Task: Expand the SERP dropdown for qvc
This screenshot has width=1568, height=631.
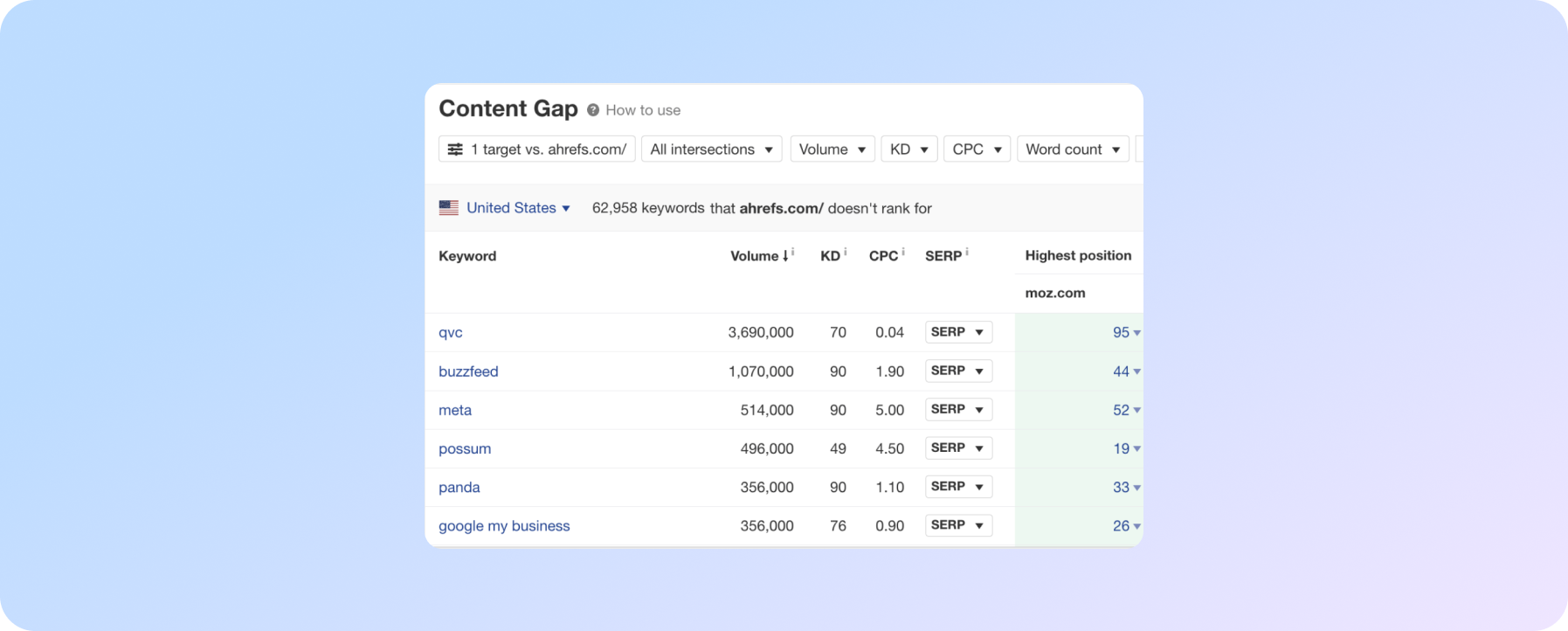Action: pyautogui.click(x=958, y=332)
